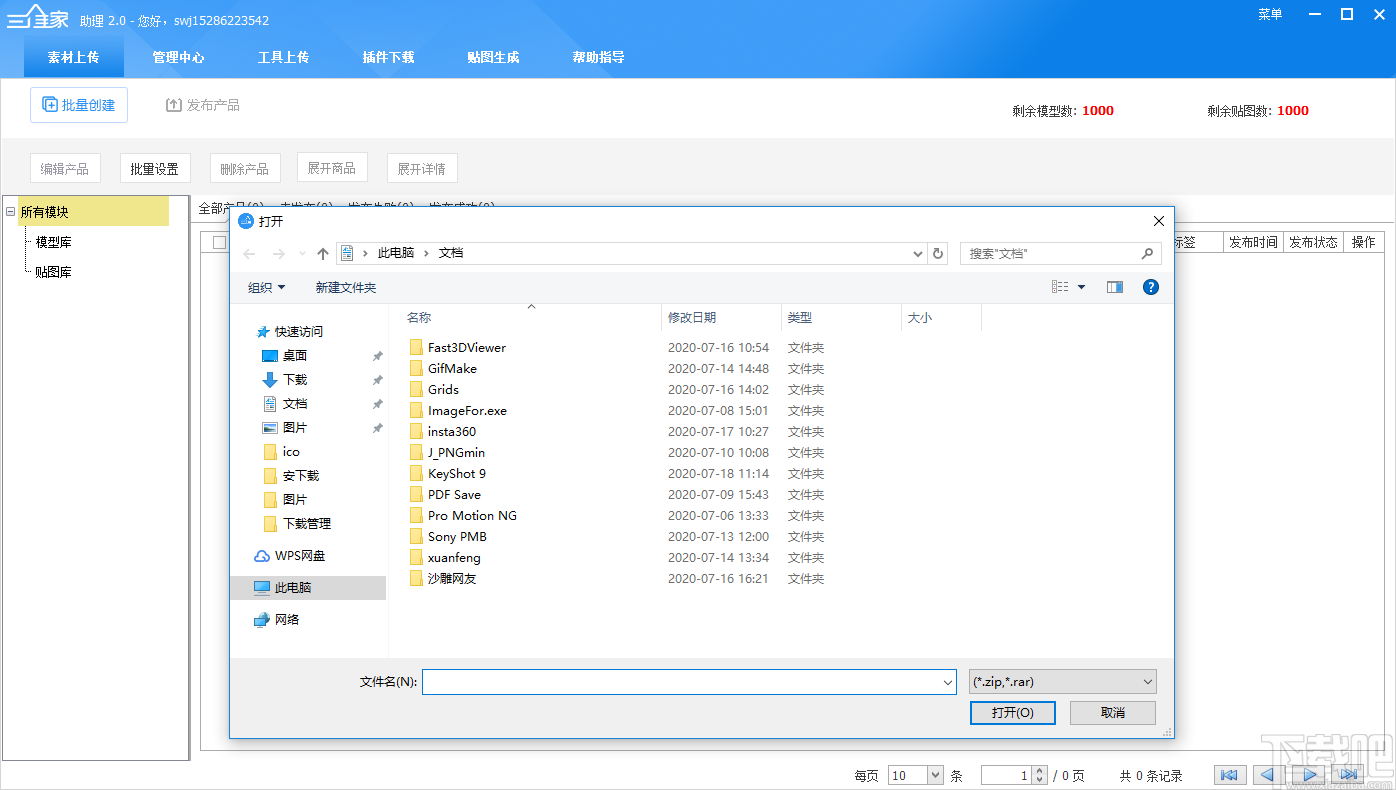Click the '沙雕网友' folder name
The width and height of the screenshot is (1396, 790).
pos(452,579)
